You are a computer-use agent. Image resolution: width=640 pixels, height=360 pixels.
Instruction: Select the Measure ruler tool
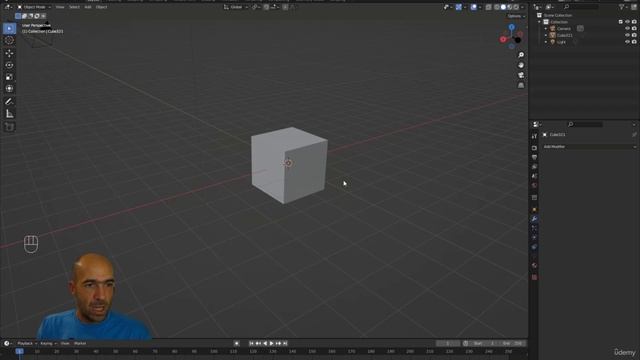tap(9, 114)
